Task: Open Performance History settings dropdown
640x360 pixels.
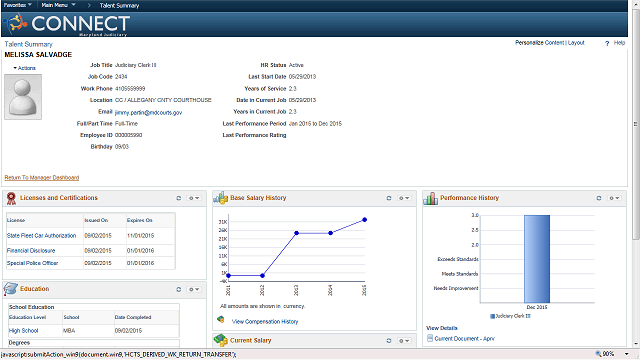Action: pos(614,198)
